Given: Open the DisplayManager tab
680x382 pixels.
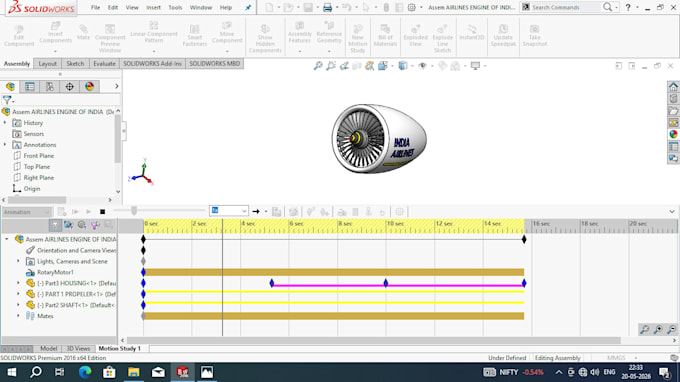Looking at the screenshot, I should click(89, 86).
